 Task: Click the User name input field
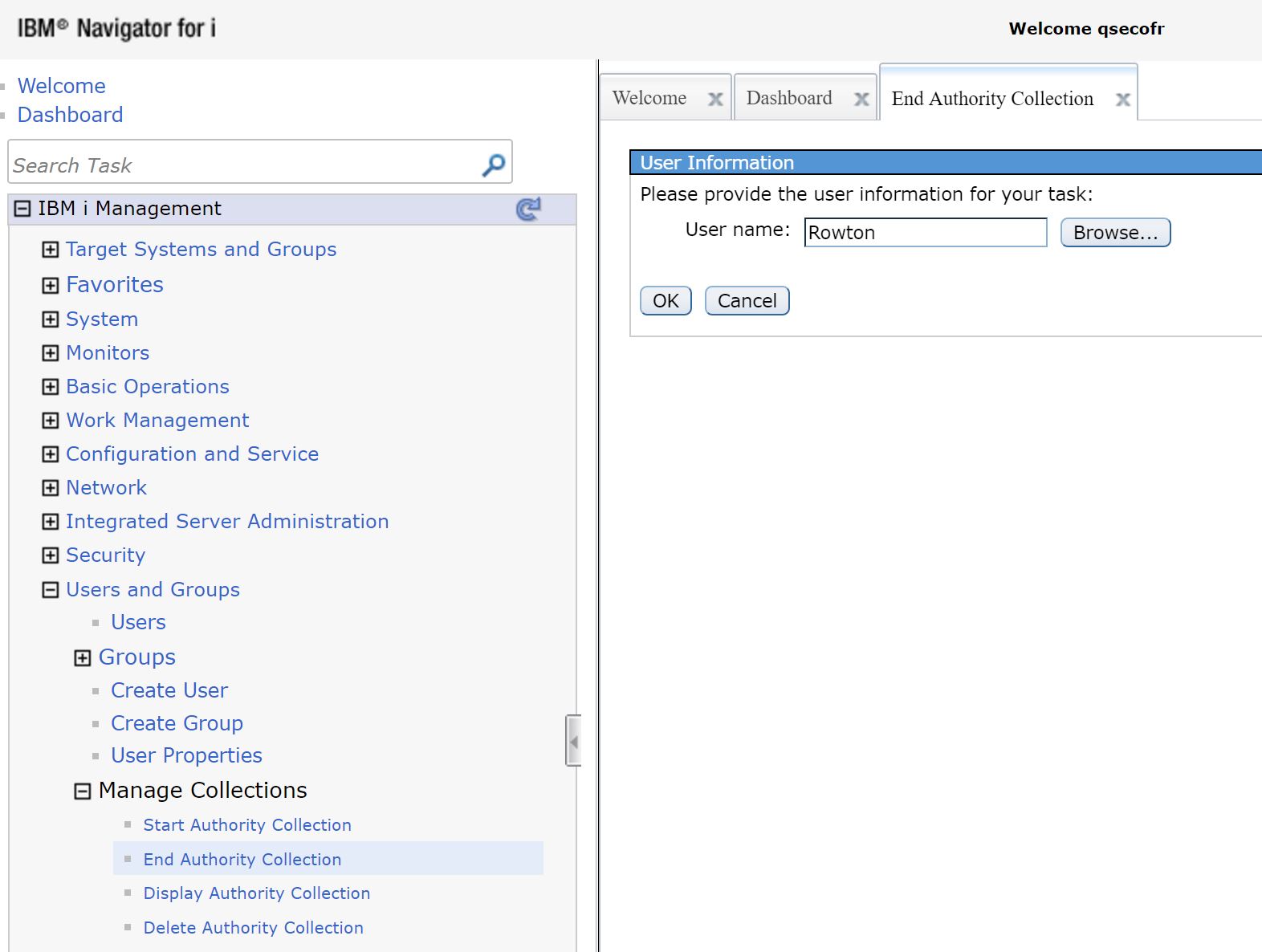coord(925,233)
